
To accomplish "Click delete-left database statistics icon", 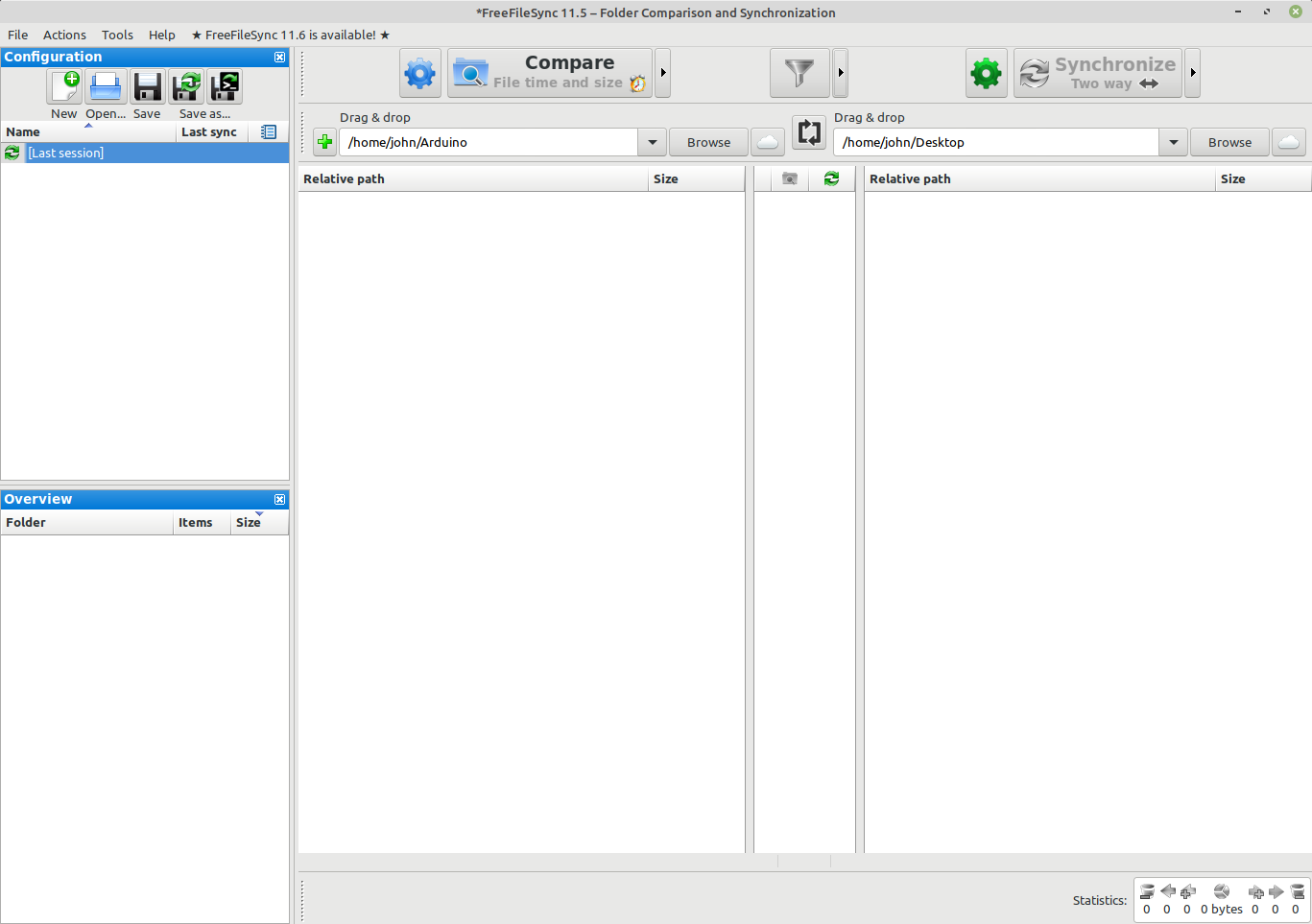I will tap(1147, 891).
